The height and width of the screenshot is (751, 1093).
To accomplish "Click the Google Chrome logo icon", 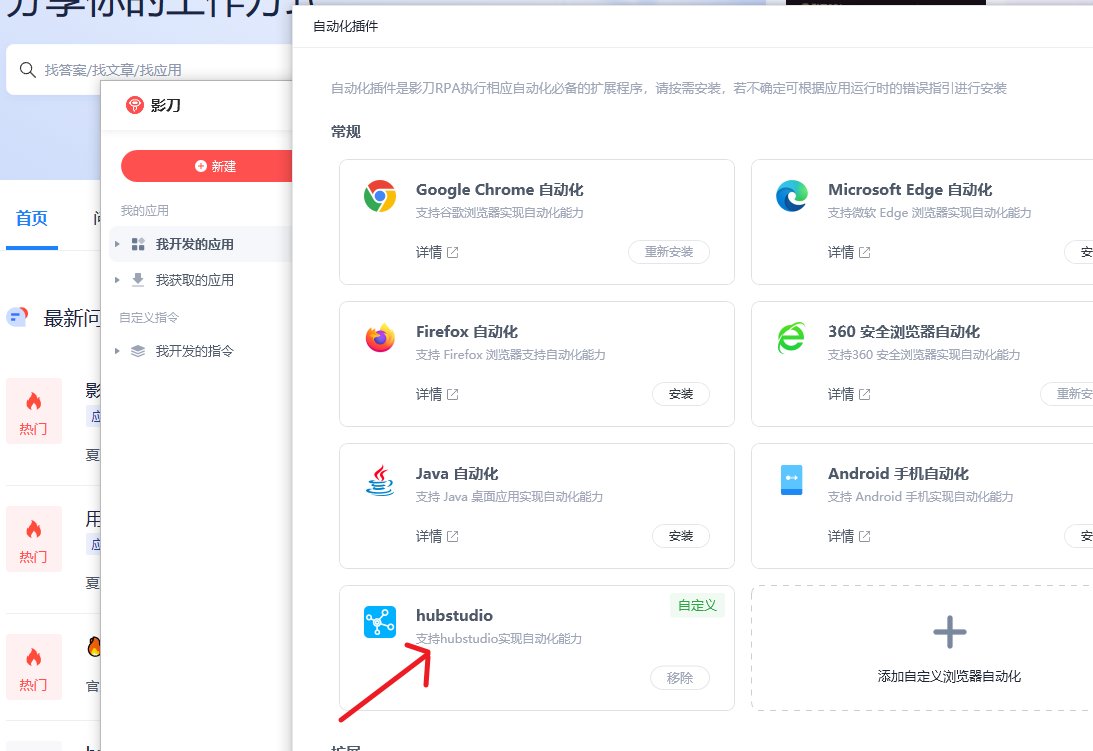I will (x=380, y=196).
